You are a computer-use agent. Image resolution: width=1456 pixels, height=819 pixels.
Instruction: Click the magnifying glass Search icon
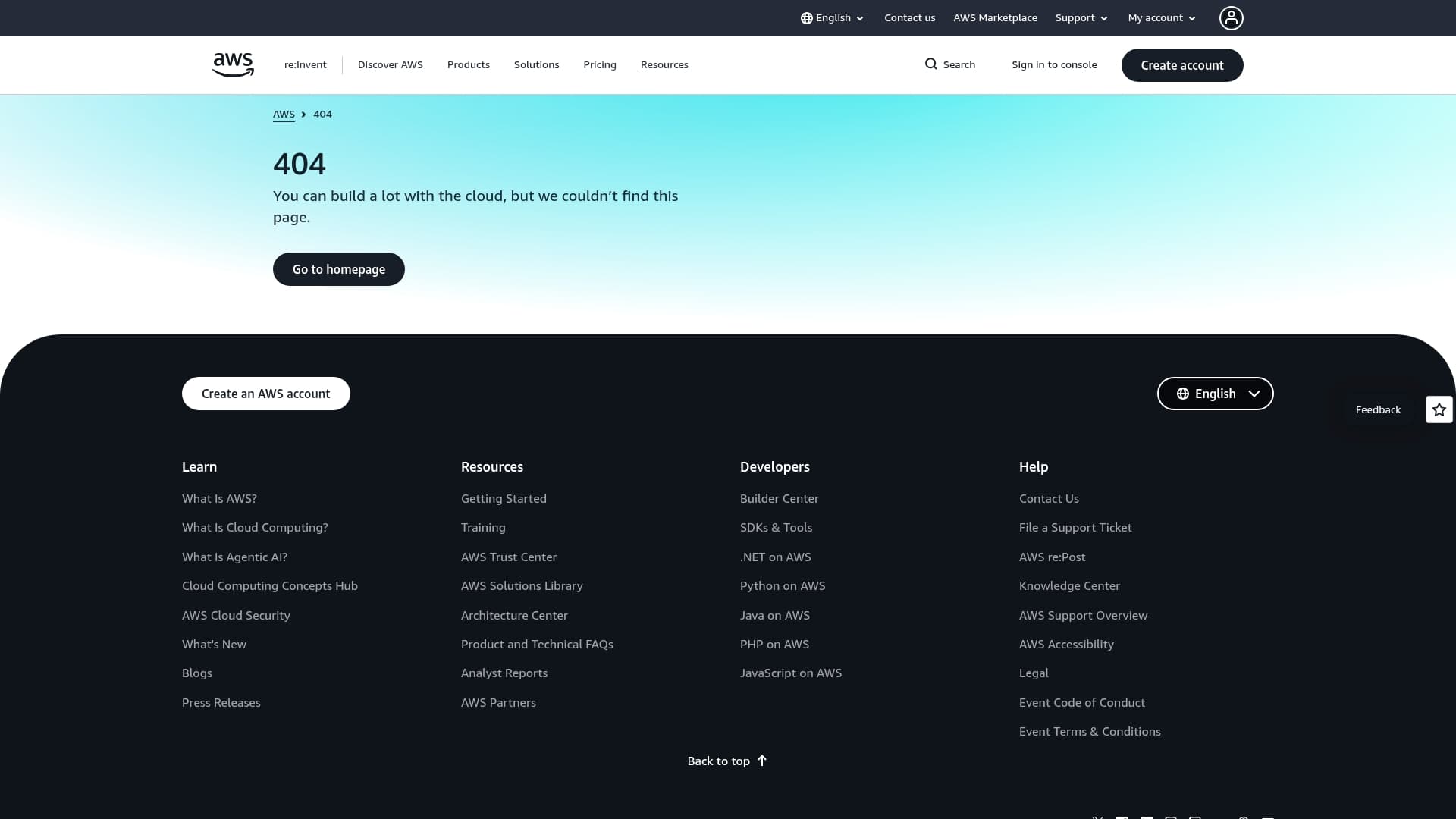(x=930, y=64)
